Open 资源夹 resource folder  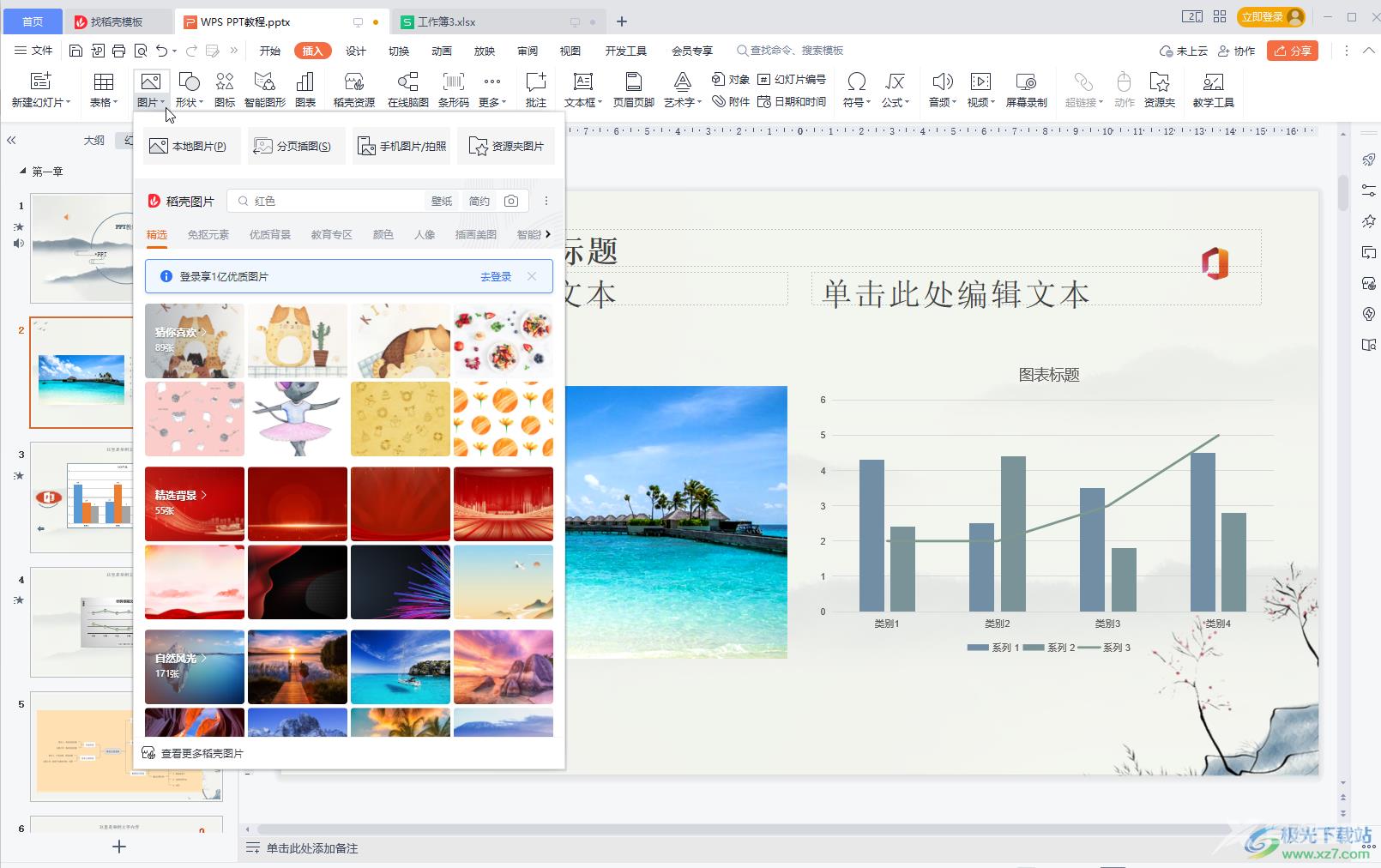[x=1160, y=89]
